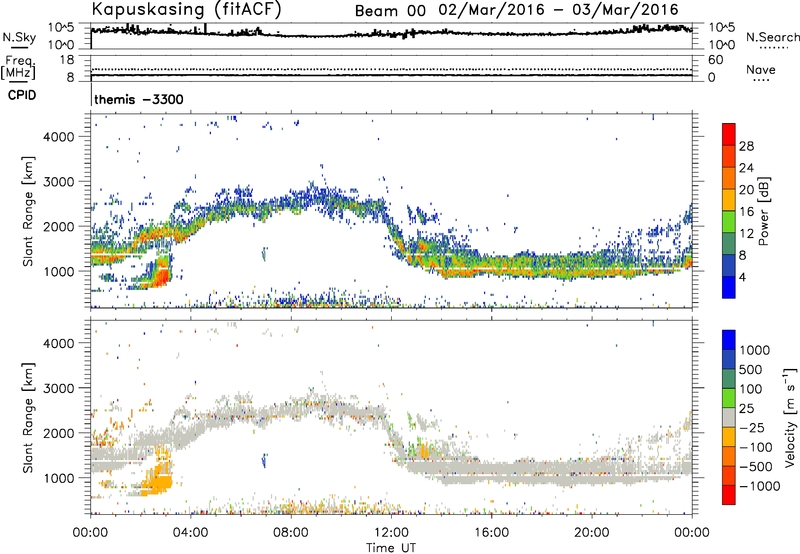
Task: Click the power colorbar blue bottom segment
Action: 729,287
